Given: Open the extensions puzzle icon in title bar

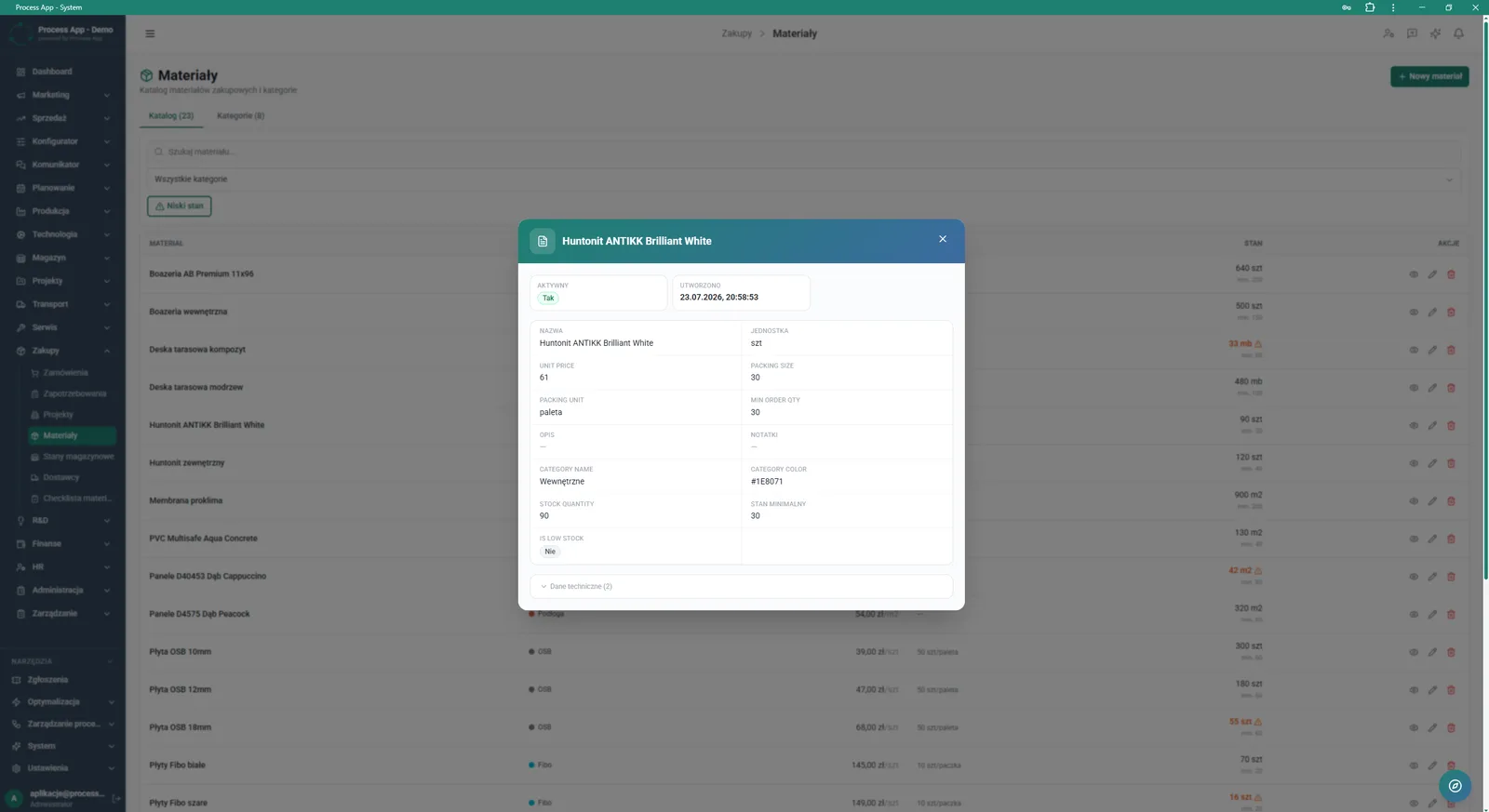Looking at the screenshot, I should tap(1370, 7).
